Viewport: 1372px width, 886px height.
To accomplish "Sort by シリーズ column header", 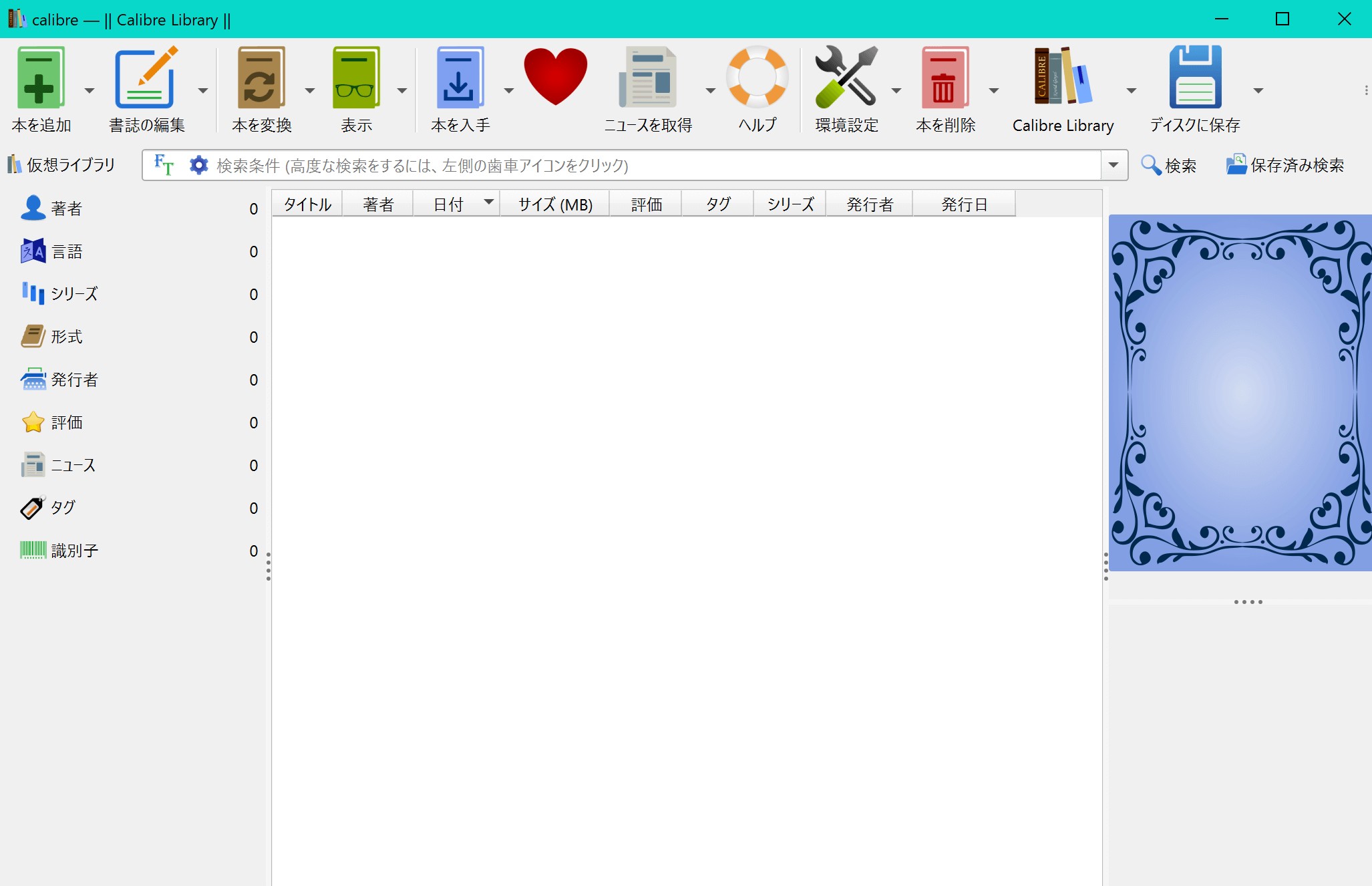I will coord(790,204).
